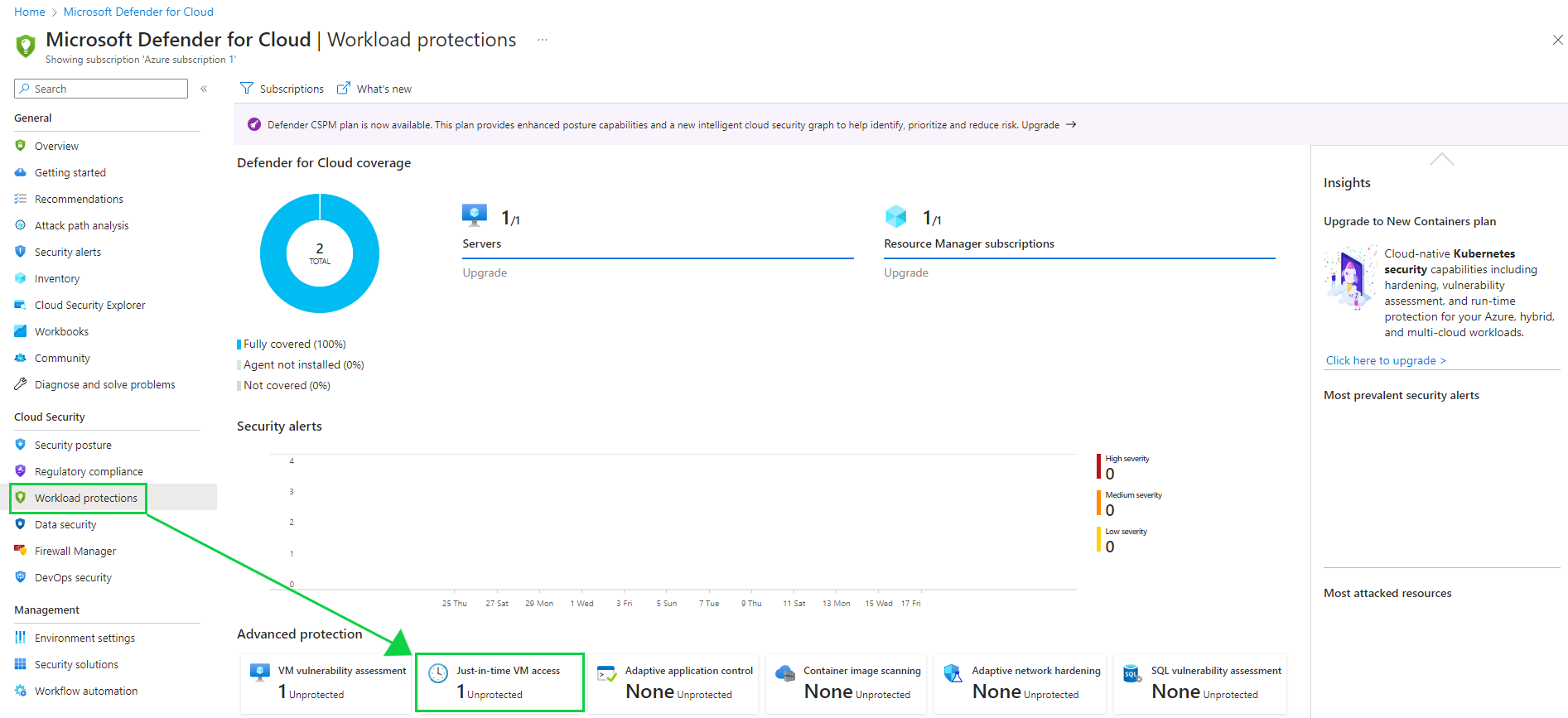Open the Container image scanning tile
The height and width of the screenshot is (718, 1568).
point(847,683)
